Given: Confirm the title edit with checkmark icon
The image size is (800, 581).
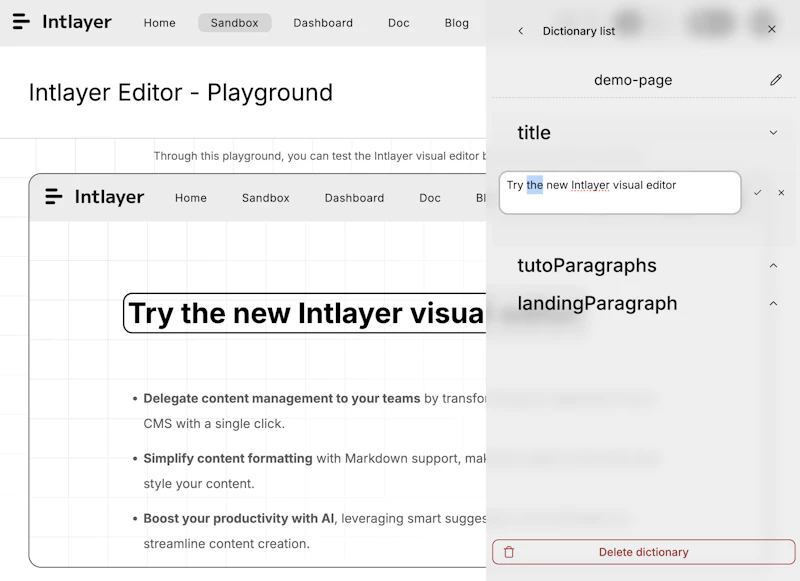Looking at the screenshot, I should [x=758, y=192].
